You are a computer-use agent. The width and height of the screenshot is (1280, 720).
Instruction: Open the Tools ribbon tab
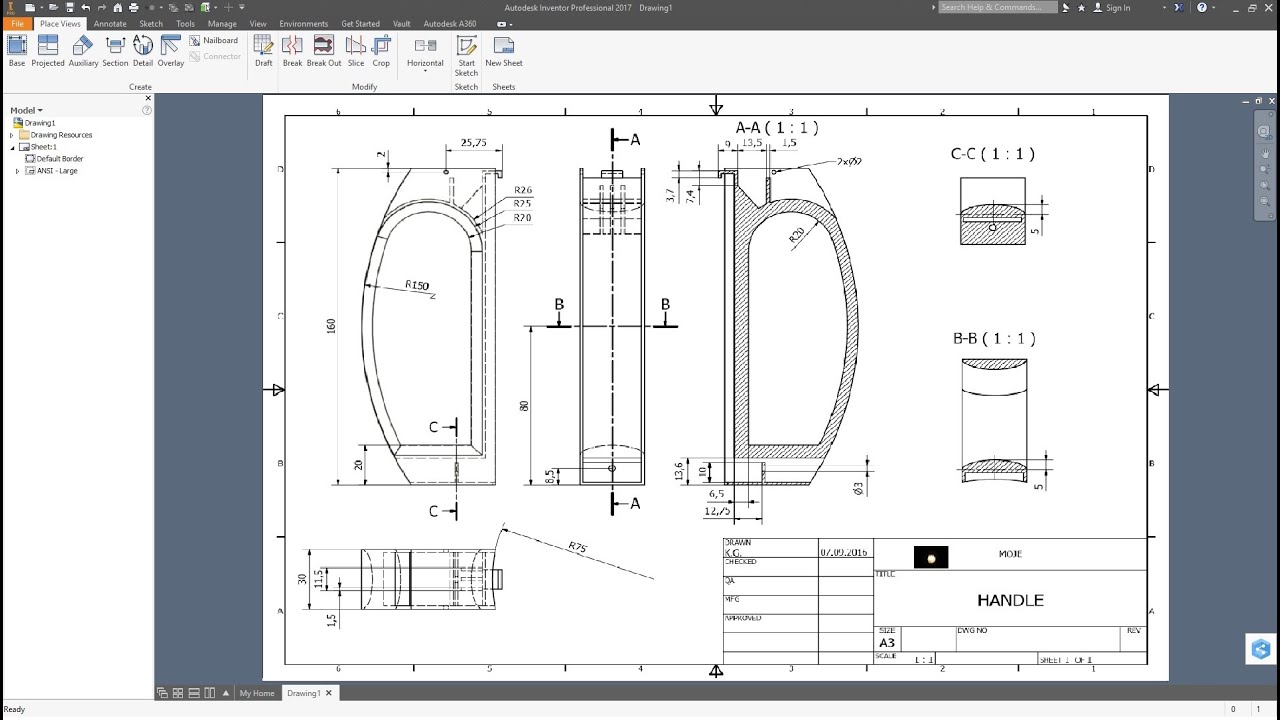[x=185, y=23]
